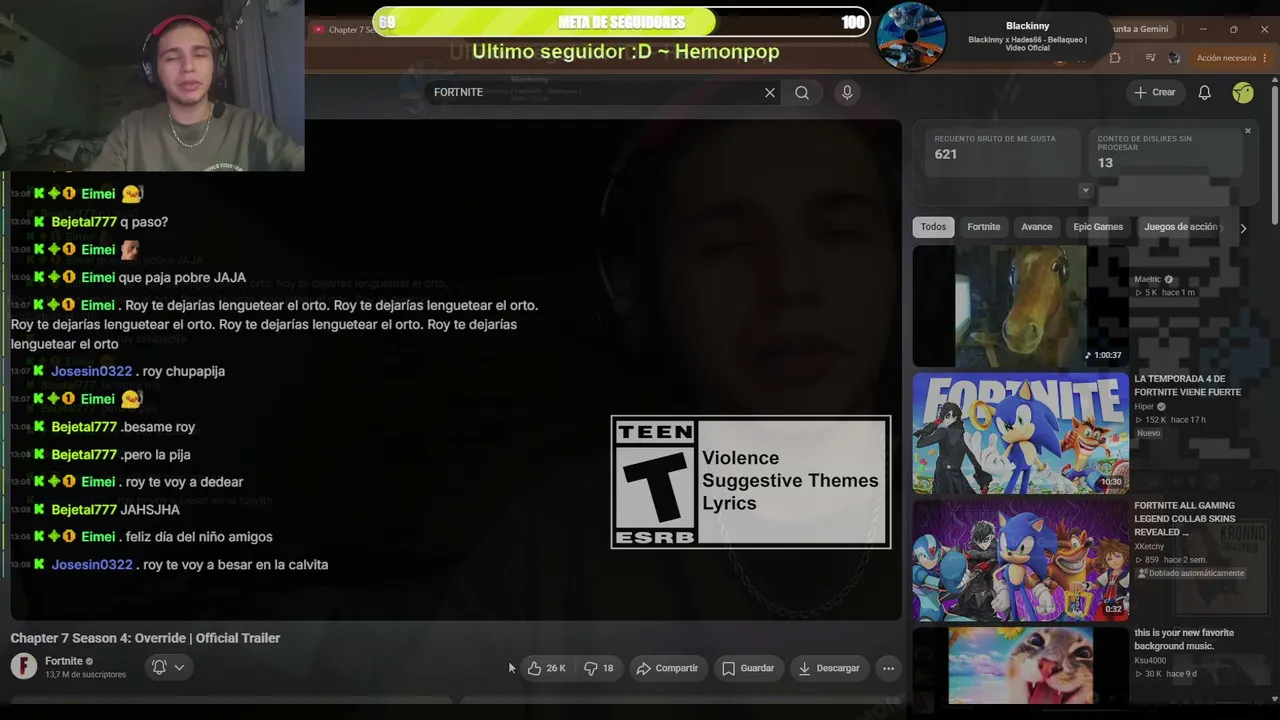Open the browser profile avatar icon
The width and height of the screenshot is (1280, 720).
[x=1174, y=58]
